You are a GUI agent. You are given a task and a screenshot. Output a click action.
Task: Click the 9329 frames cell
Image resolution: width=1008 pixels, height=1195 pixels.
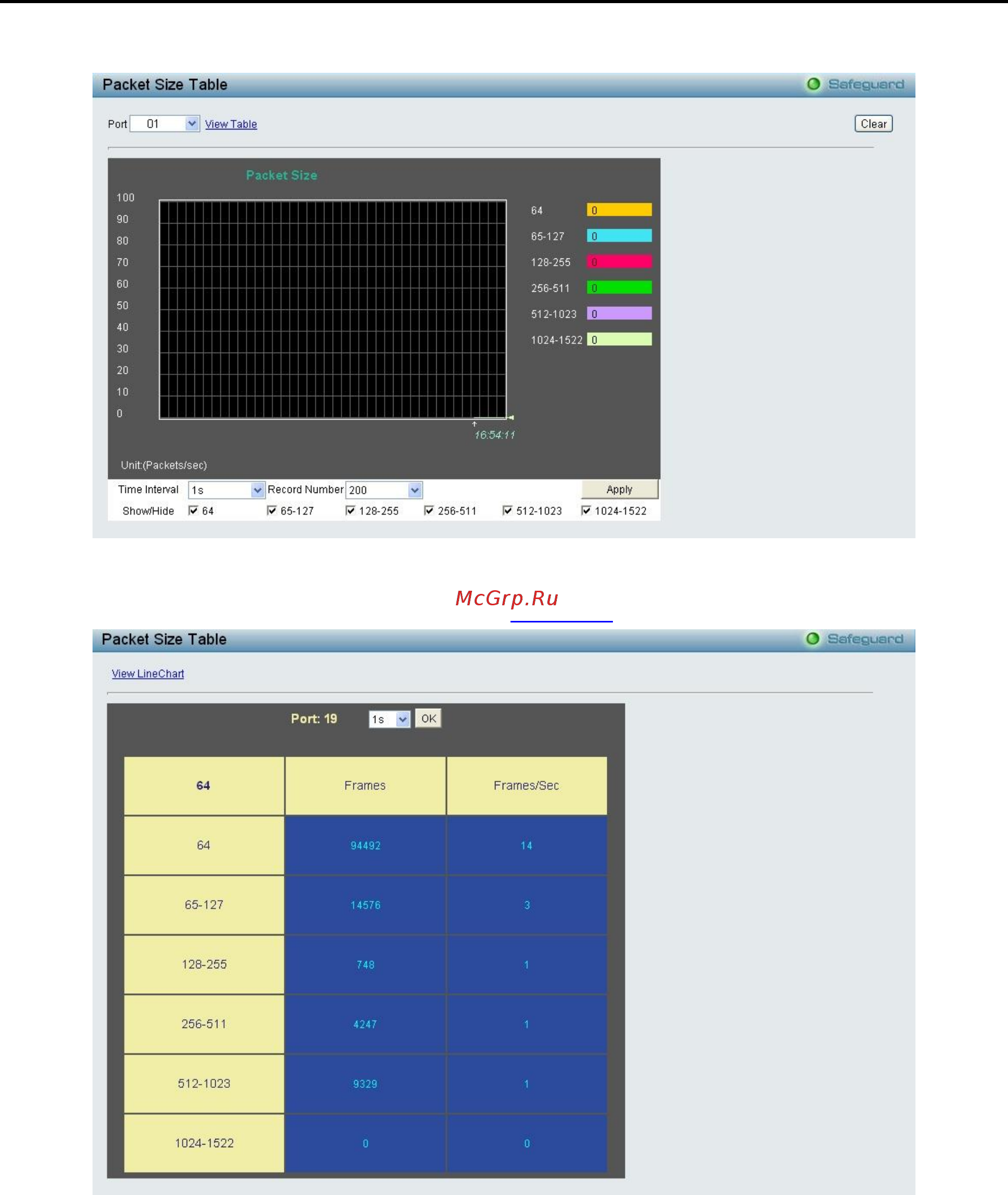coord(365,1084)
